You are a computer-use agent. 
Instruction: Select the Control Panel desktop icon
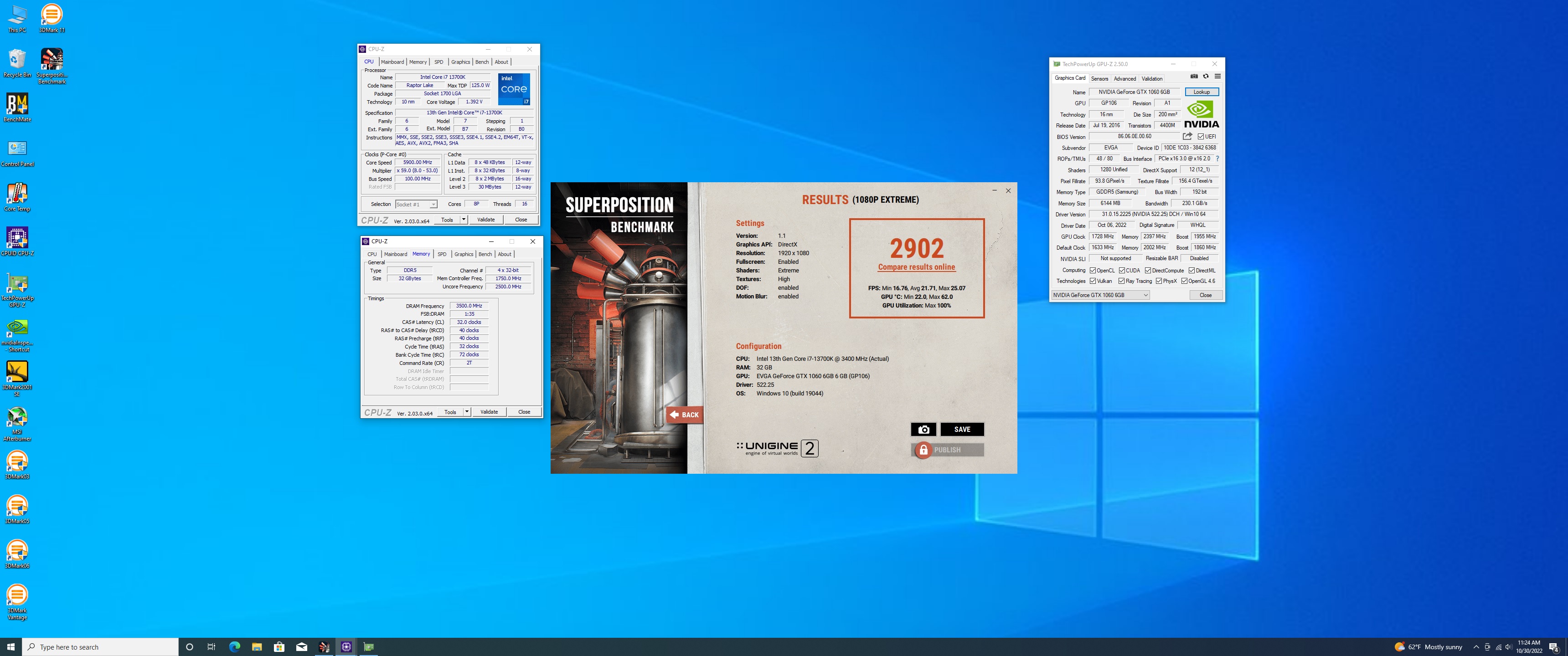pyautogui.click(x=17, y=153)
